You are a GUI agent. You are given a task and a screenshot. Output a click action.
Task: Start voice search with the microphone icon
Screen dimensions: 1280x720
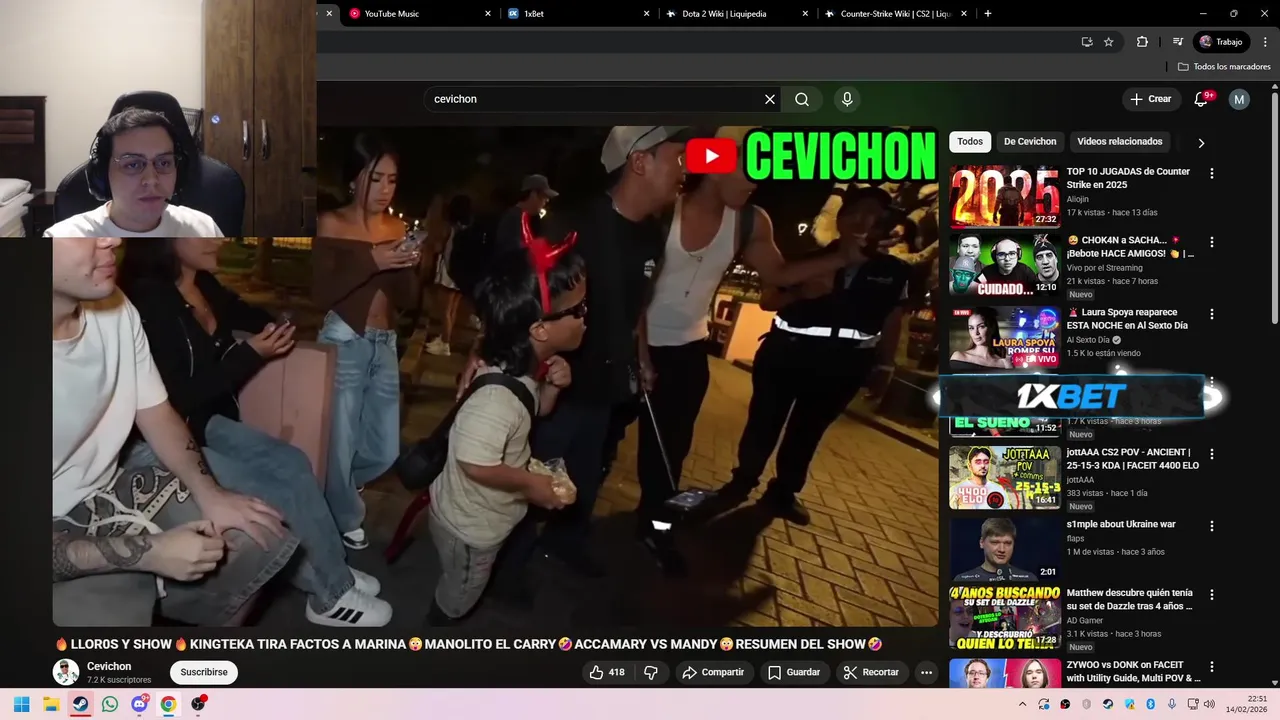[x=847, y=99]
